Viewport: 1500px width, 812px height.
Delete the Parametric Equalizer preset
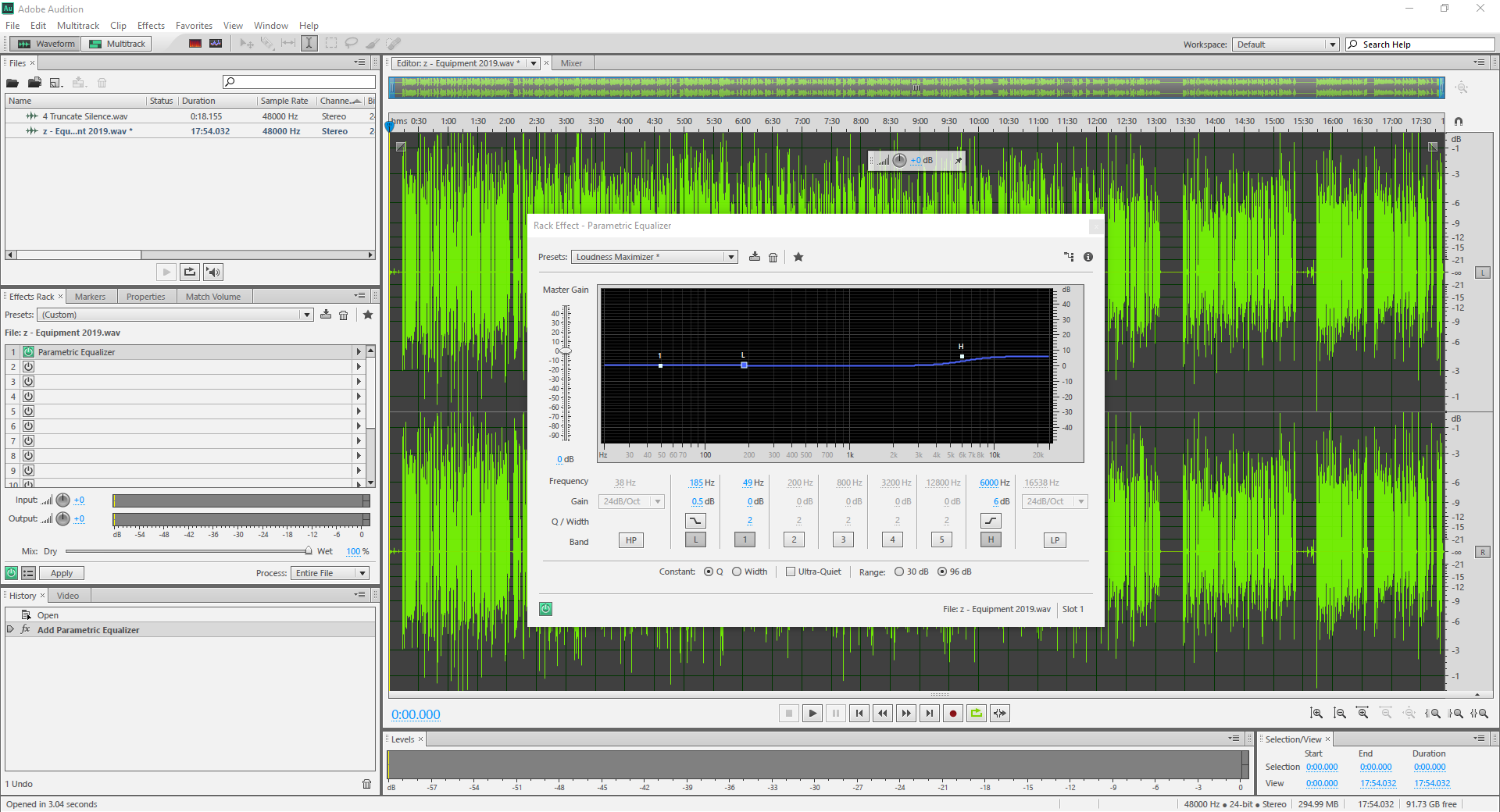tap(773, 257)
